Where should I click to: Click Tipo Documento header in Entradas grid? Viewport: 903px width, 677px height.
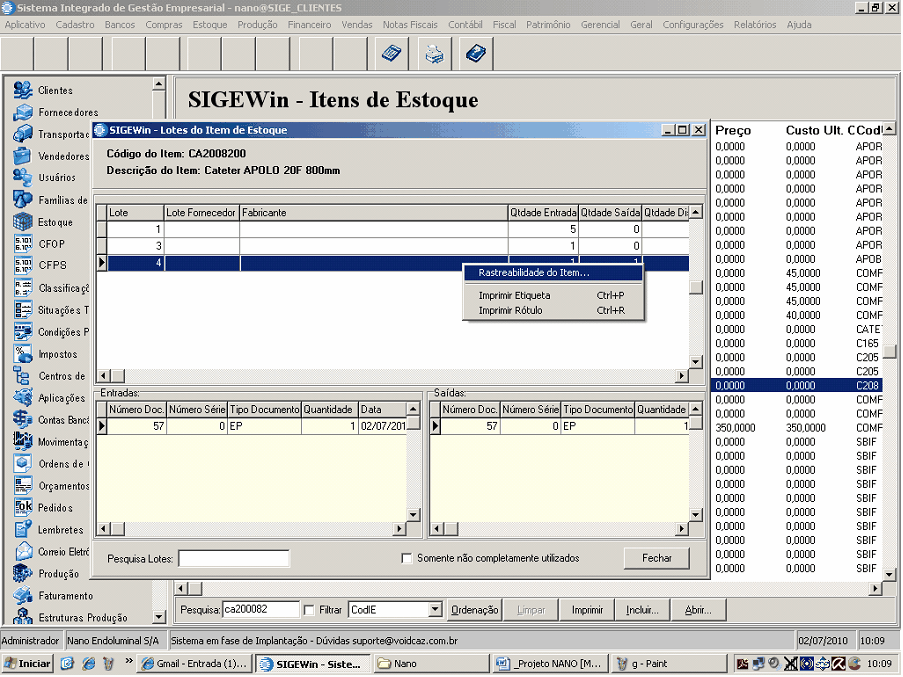pyautogui.click(x=264, y=409)
